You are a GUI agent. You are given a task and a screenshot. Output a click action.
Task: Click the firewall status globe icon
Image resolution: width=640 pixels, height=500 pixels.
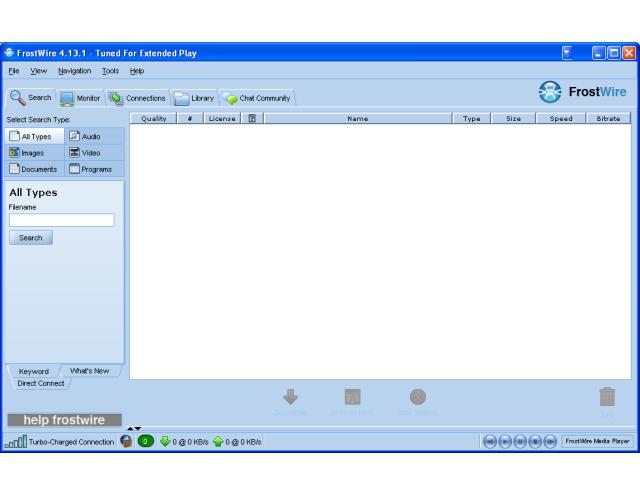coord(126,441)
